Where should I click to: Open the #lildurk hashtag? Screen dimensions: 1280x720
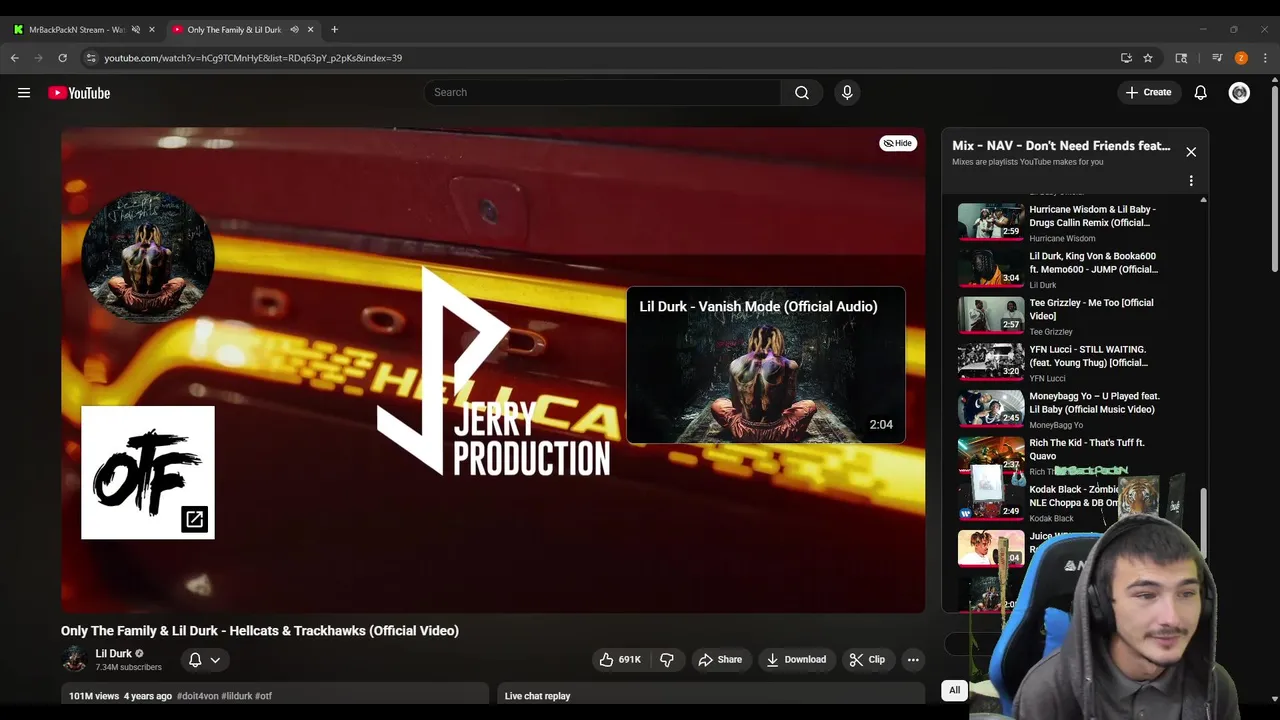[x=236, y=696]
